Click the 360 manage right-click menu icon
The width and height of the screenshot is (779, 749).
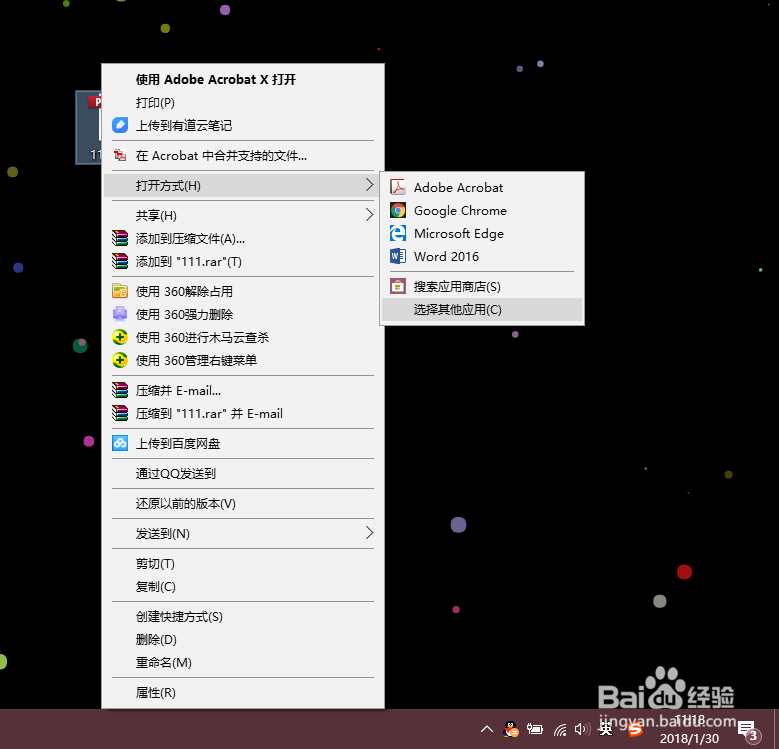click(x=120, y=360)
